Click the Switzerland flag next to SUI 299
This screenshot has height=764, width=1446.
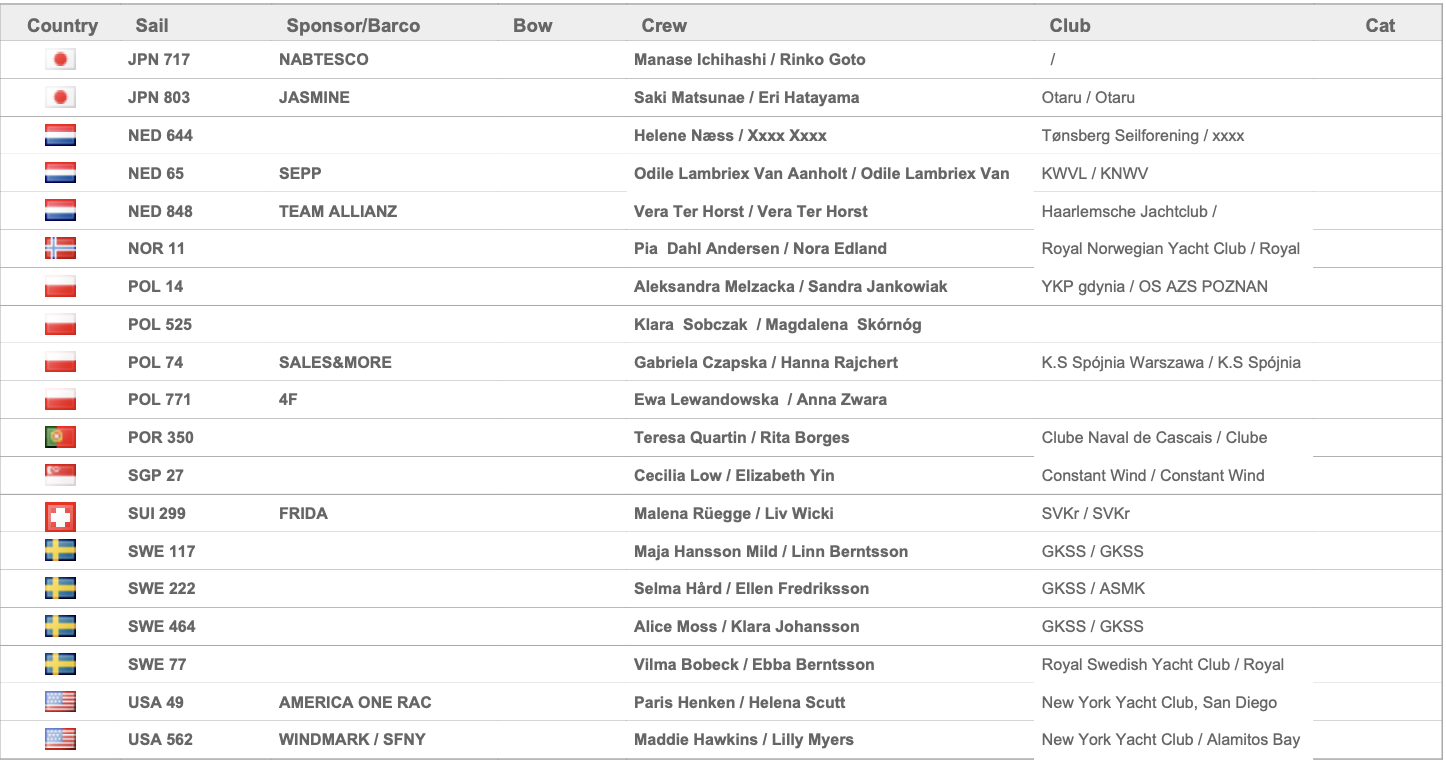(60, 516)
